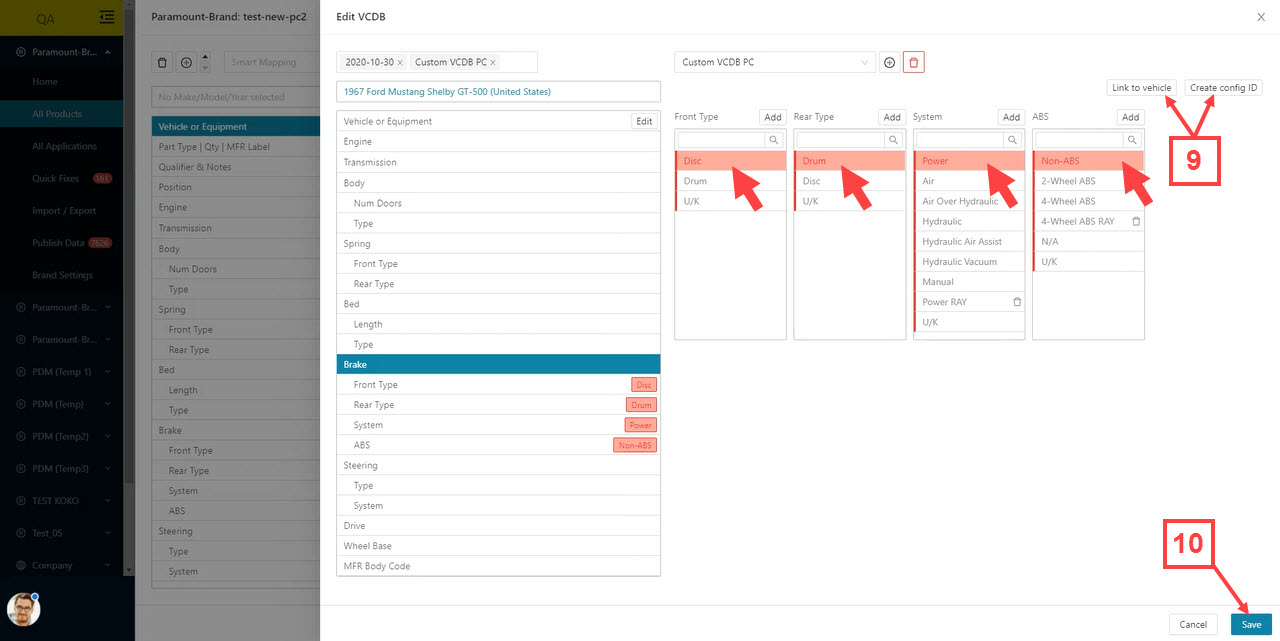
Task: Open All Products in sidebar
Action: [x=57, y=114]
